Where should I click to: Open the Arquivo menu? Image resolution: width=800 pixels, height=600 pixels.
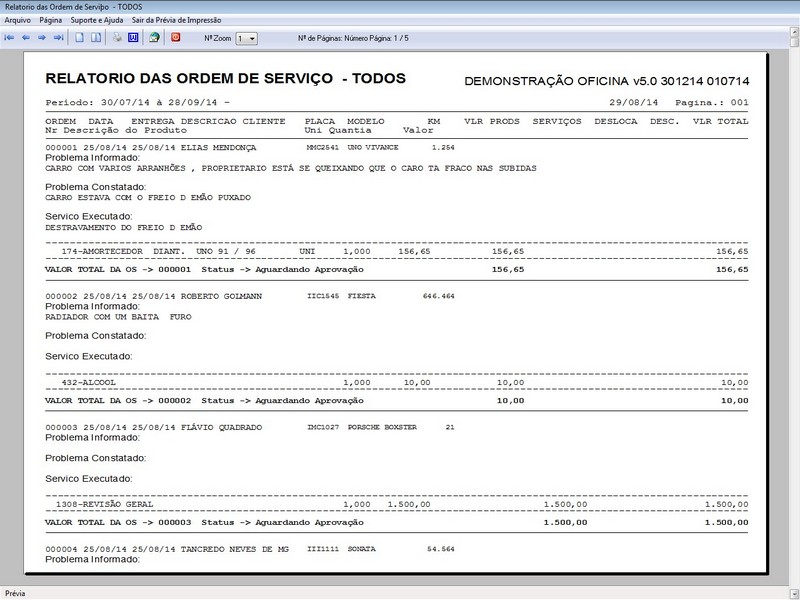click(x=17, y=20)
